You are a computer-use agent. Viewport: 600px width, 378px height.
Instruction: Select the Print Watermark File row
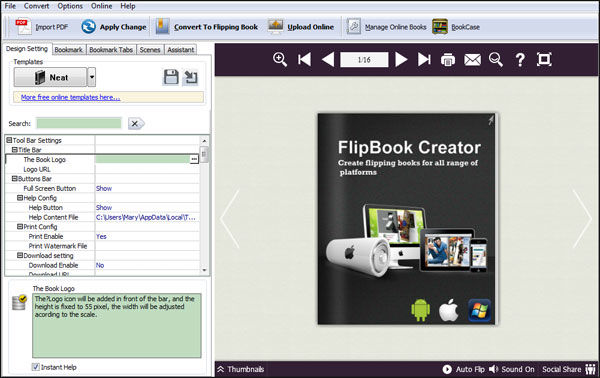pyautogui.click(x=103, y=246)
